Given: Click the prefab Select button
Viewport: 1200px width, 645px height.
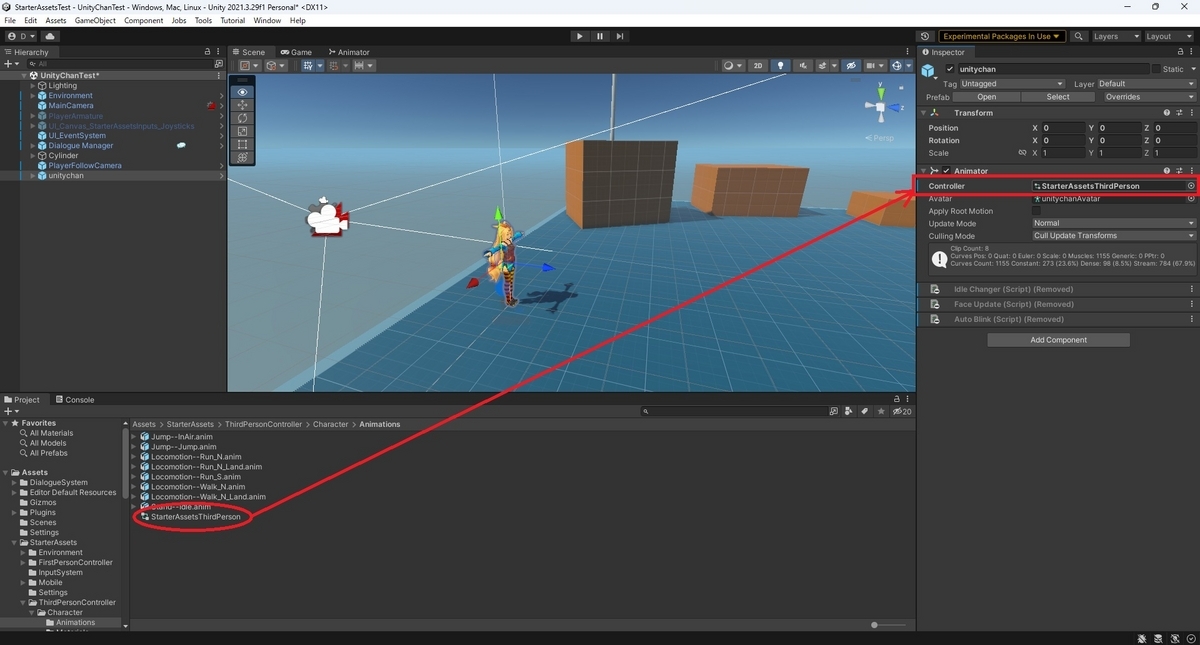Looking at the screenshot, I should click(x=1058, y=97).
